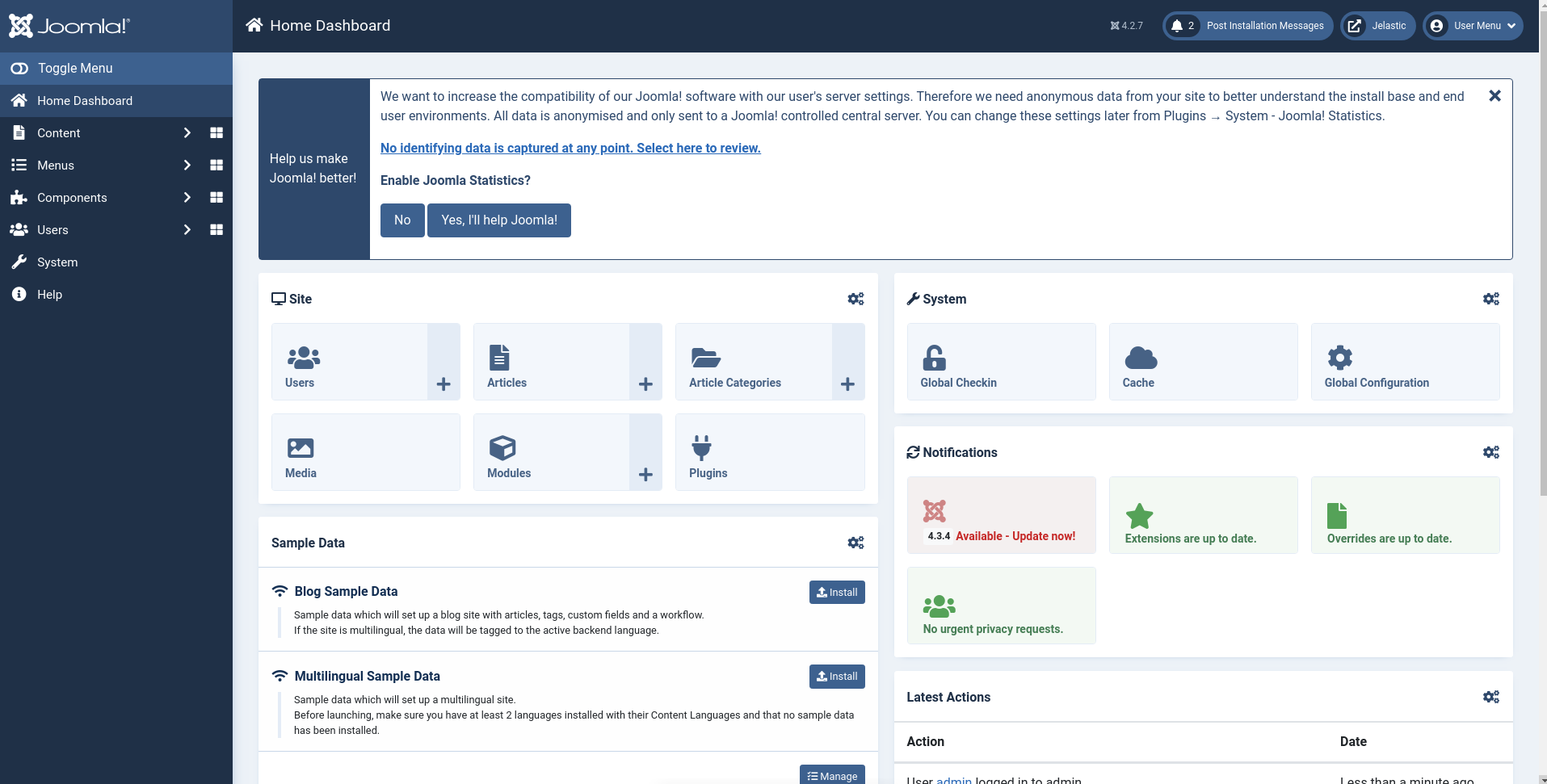The image size is (1547, 784).
Task: Click the Joomla 4.3.4 update notification
Action: tap(1001, 515)
